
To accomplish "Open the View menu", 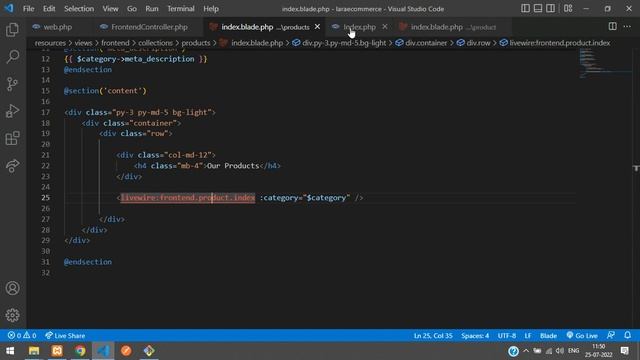I will (x=110, y=9).
